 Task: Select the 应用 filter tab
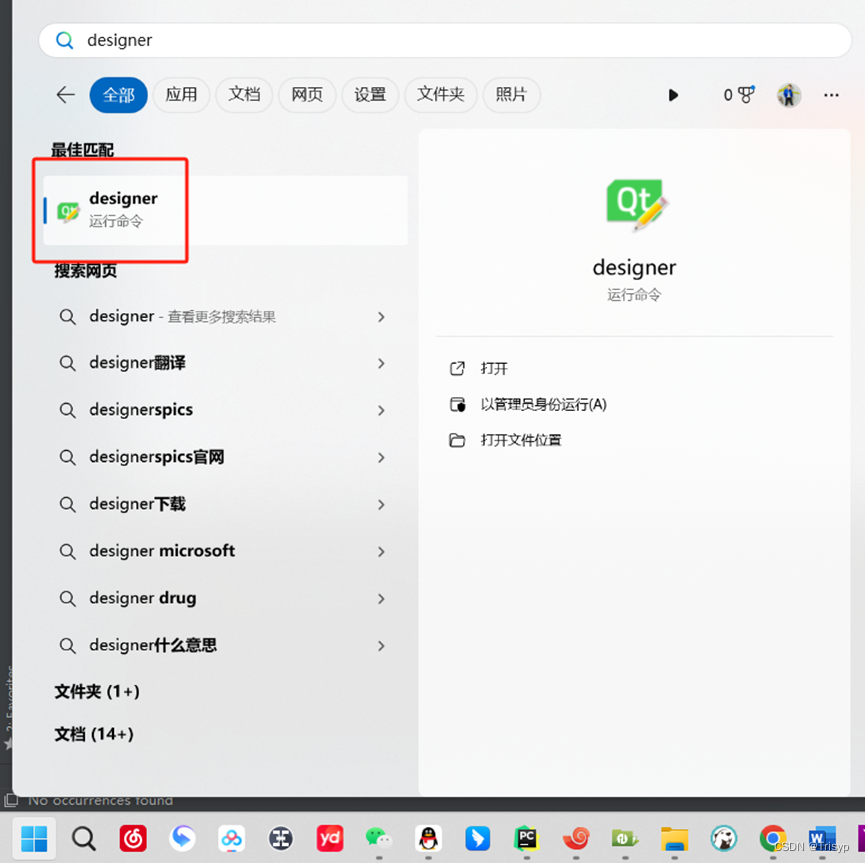click(x=181, y=95)
